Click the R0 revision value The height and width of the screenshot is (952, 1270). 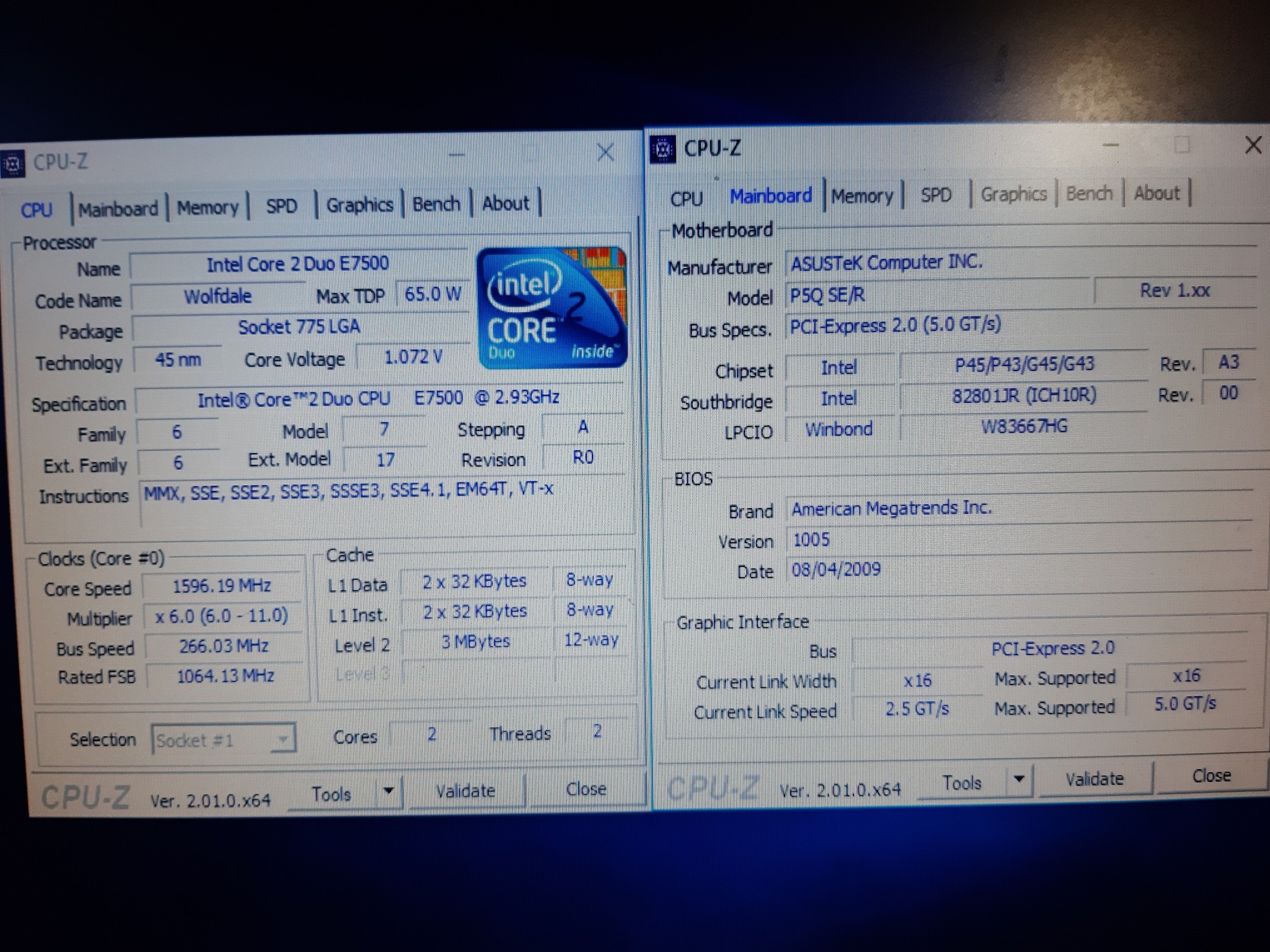pyautogui.click(x=583, y=457)
